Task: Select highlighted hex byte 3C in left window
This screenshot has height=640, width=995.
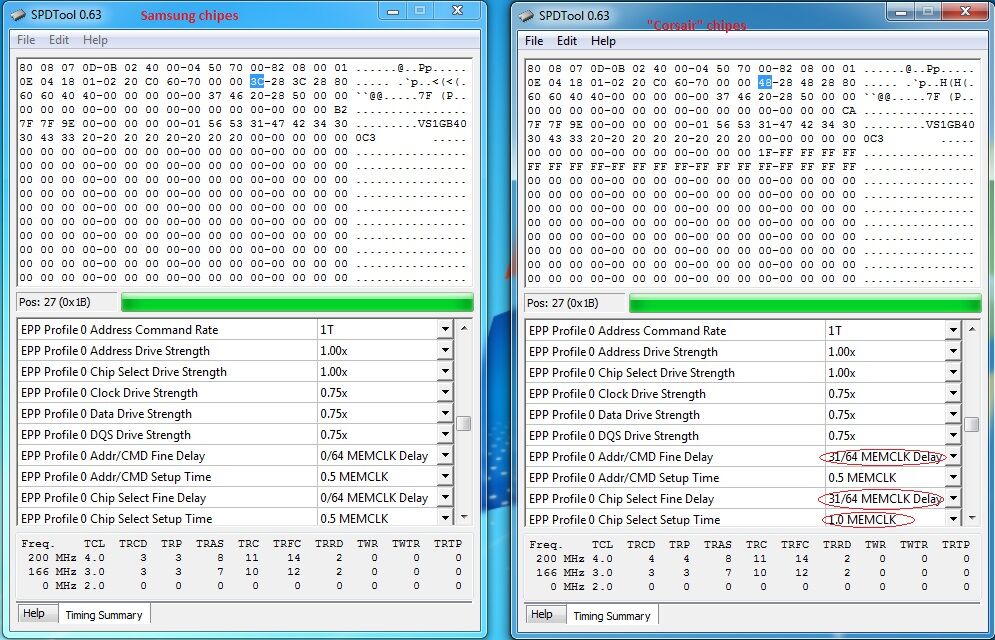Action: pos(257,81)
